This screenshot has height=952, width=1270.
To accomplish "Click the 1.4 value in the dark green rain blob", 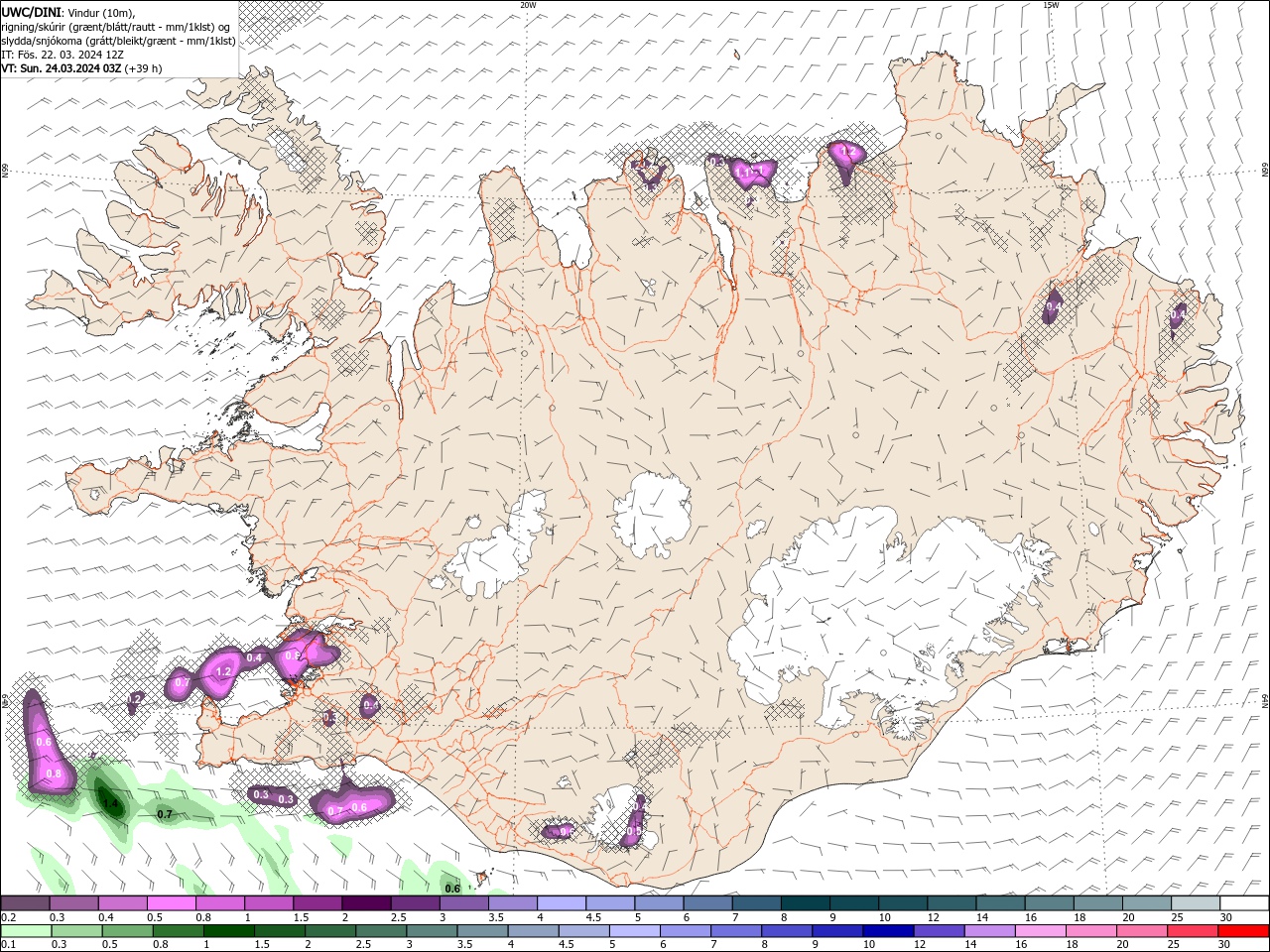I will [x=110, y=803].
